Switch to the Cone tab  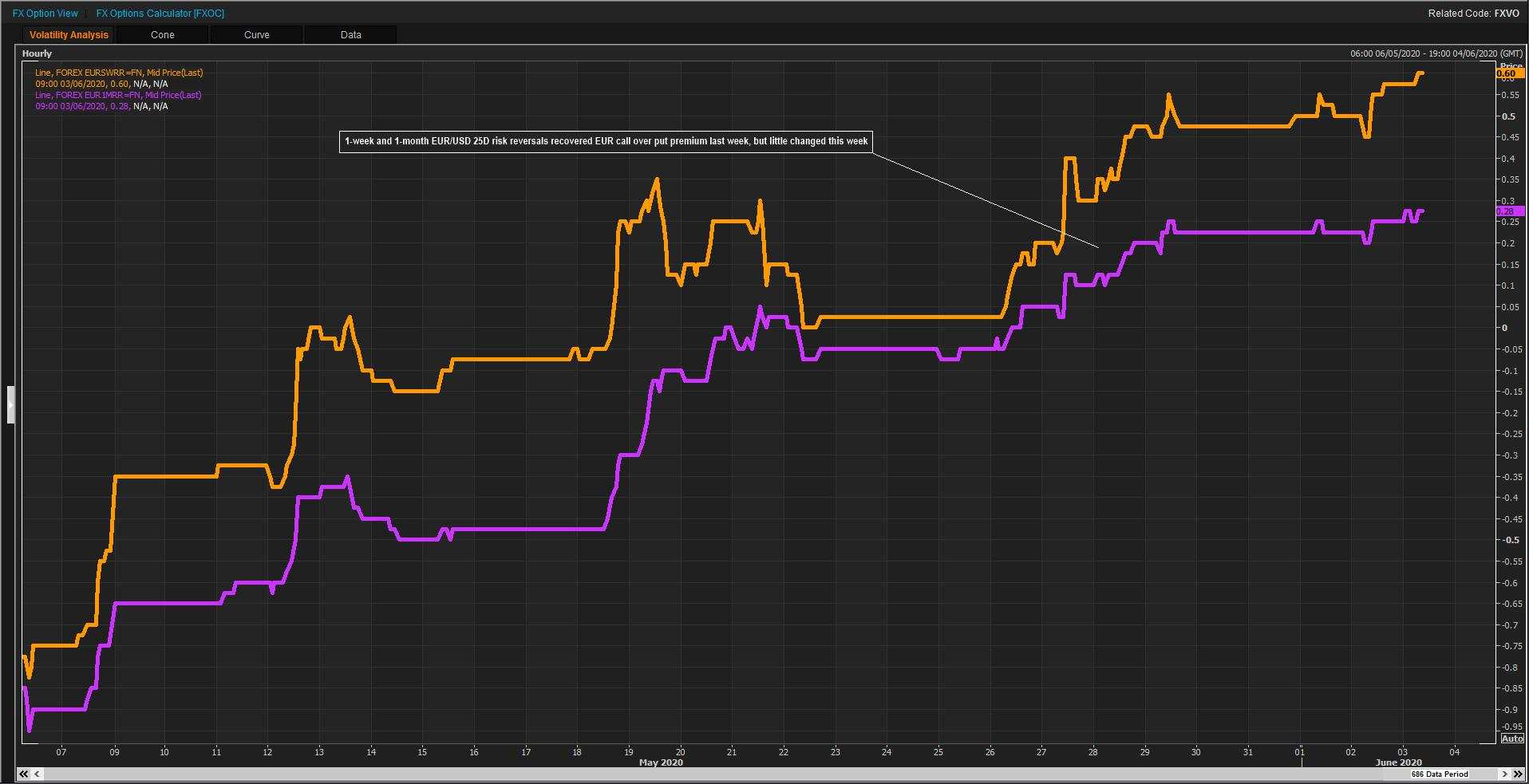[x=163, y=35]
